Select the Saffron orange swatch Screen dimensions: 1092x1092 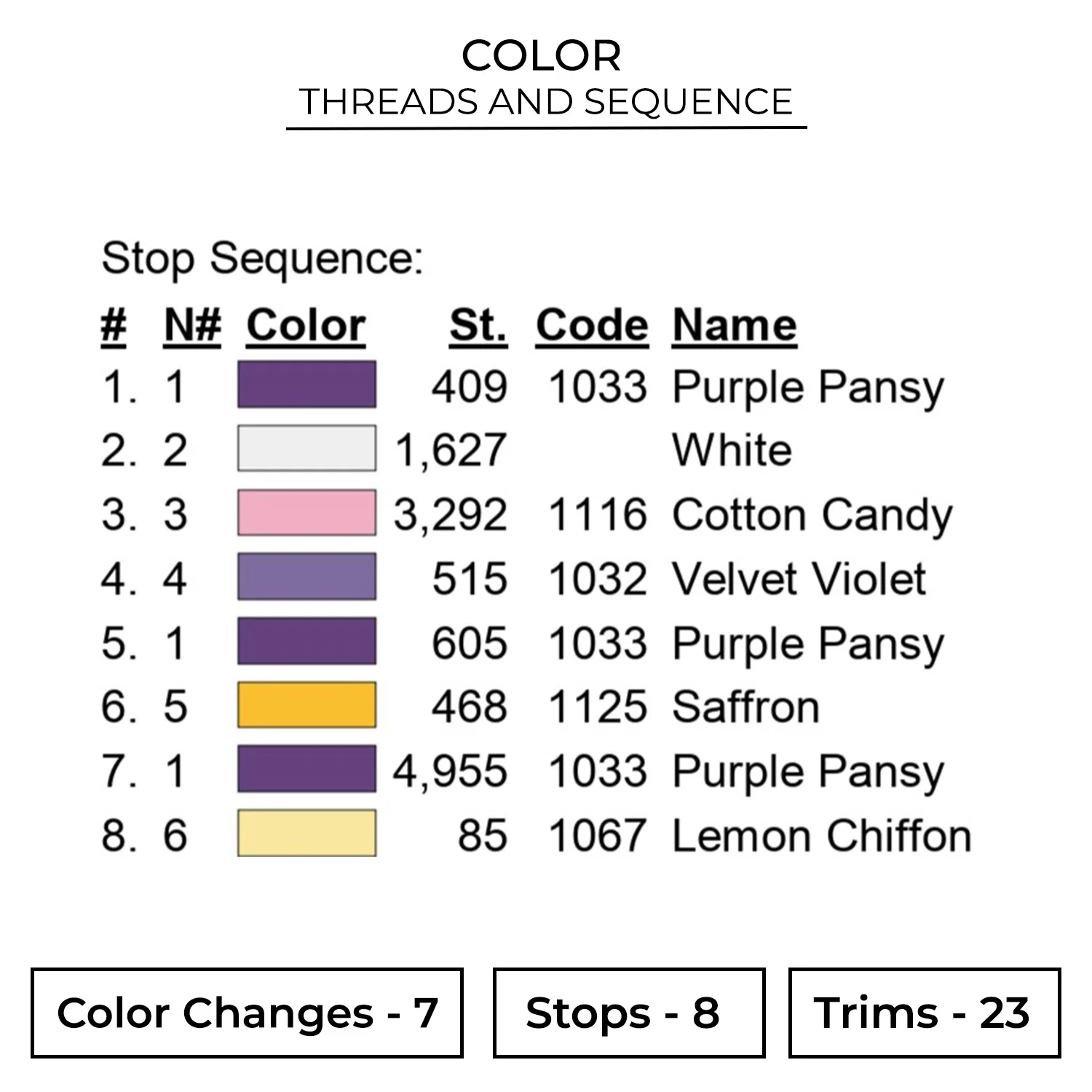click(x=306, y=705)
